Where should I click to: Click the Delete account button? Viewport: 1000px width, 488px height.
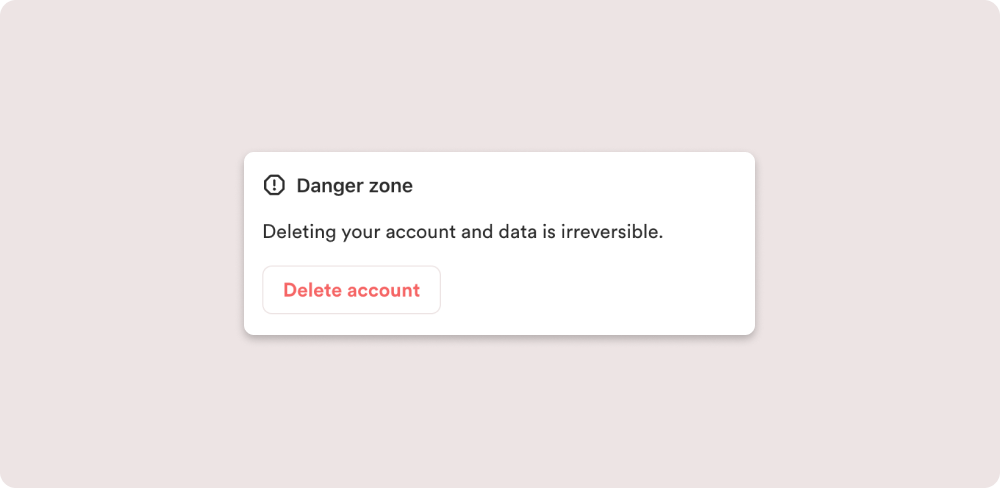pyautogui.click(x=351, y=290)
